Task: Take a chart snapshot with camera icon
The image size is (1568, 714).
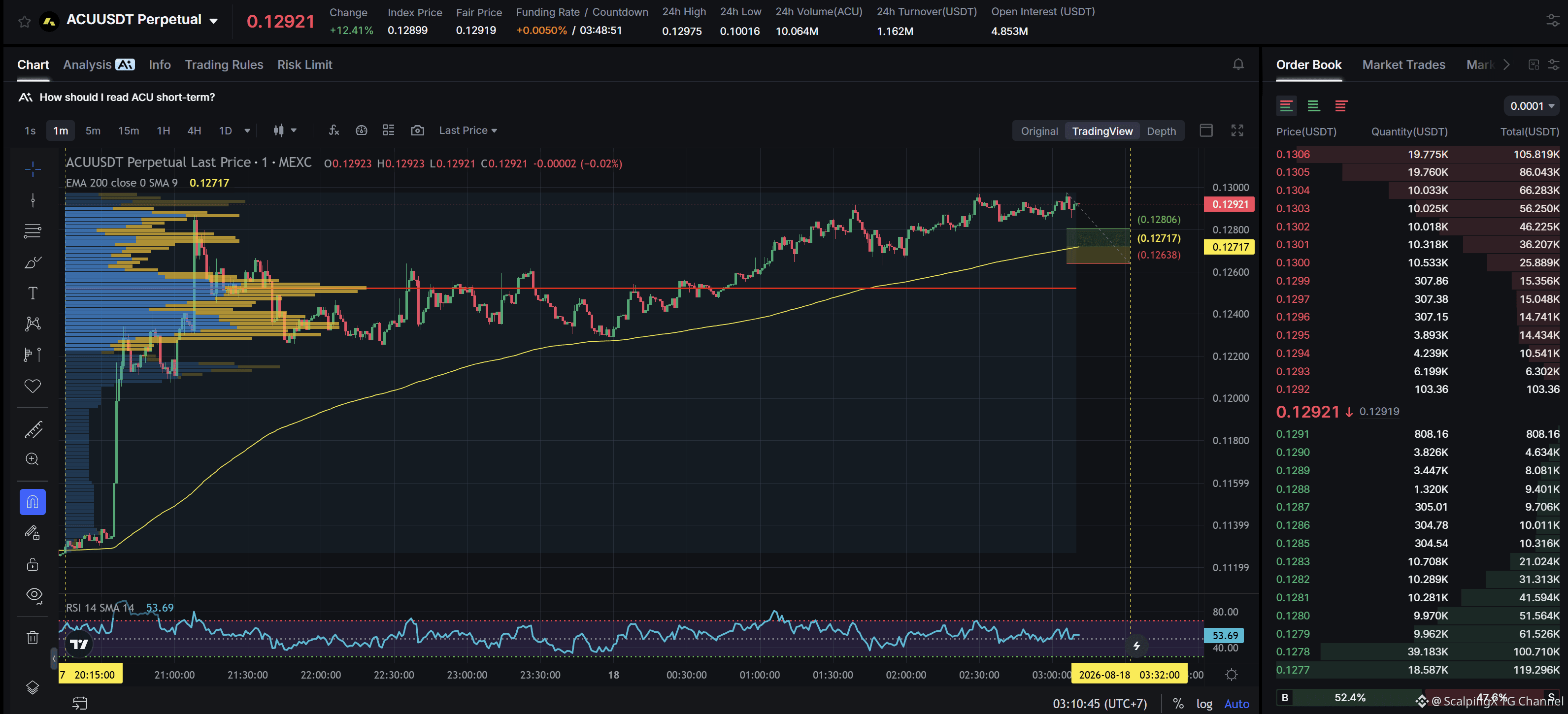Action: [x=418, y=130]
